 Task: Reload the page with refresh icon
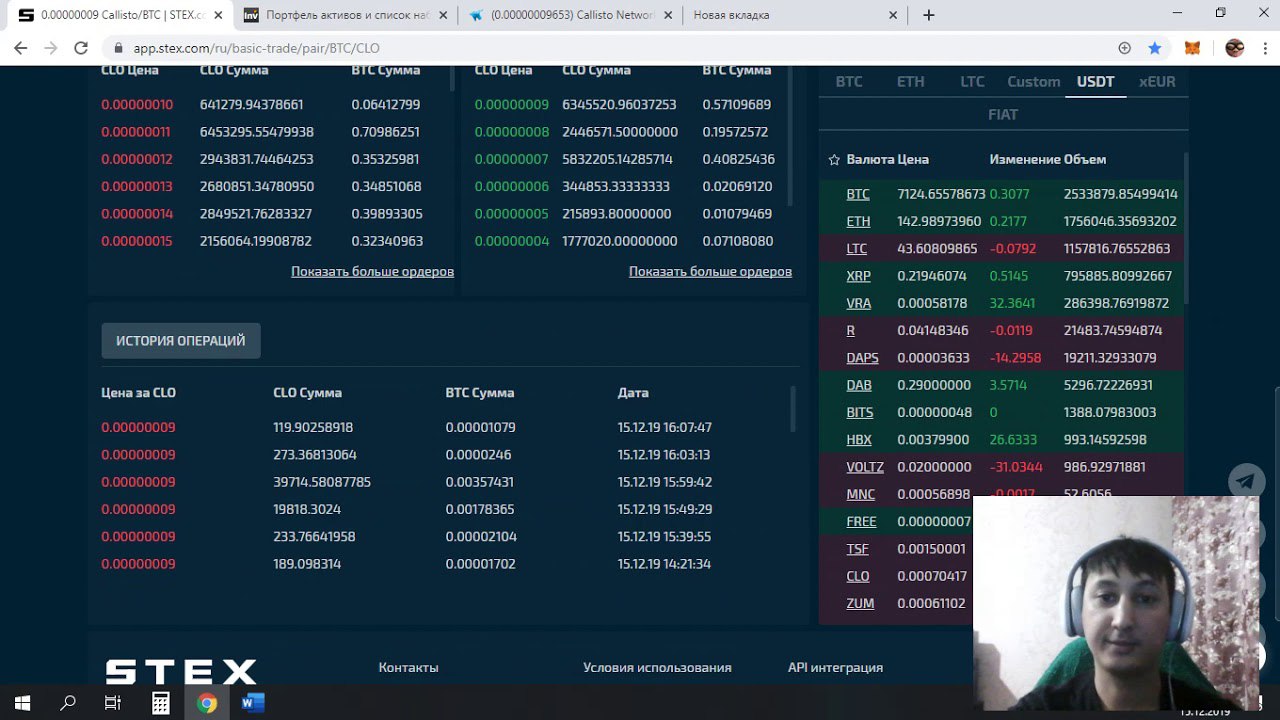click(x=82, y=48)
